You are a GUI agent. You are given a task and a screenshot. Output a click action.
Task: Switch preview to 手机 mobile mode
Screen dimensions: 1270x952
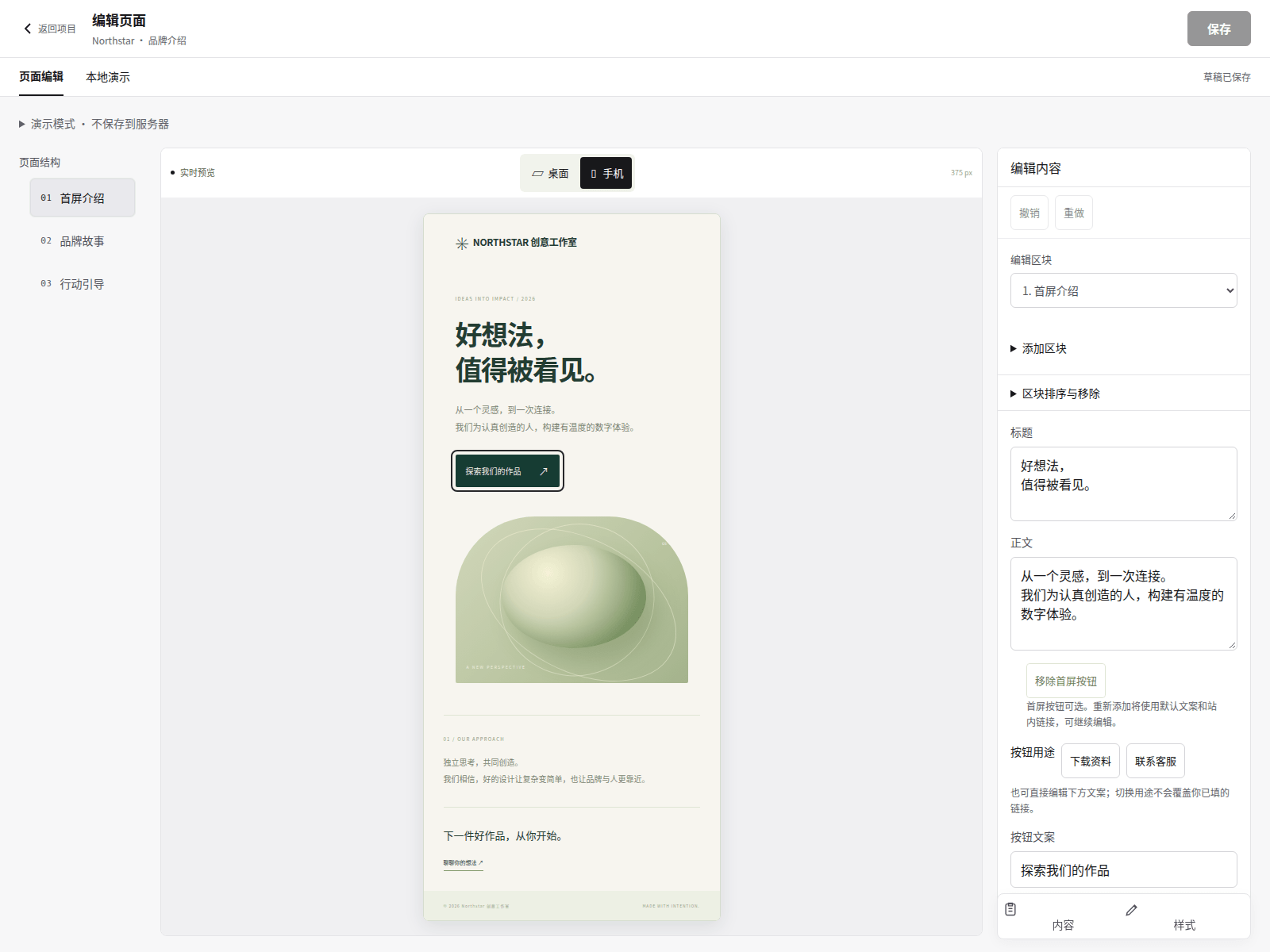click(606, 173)
